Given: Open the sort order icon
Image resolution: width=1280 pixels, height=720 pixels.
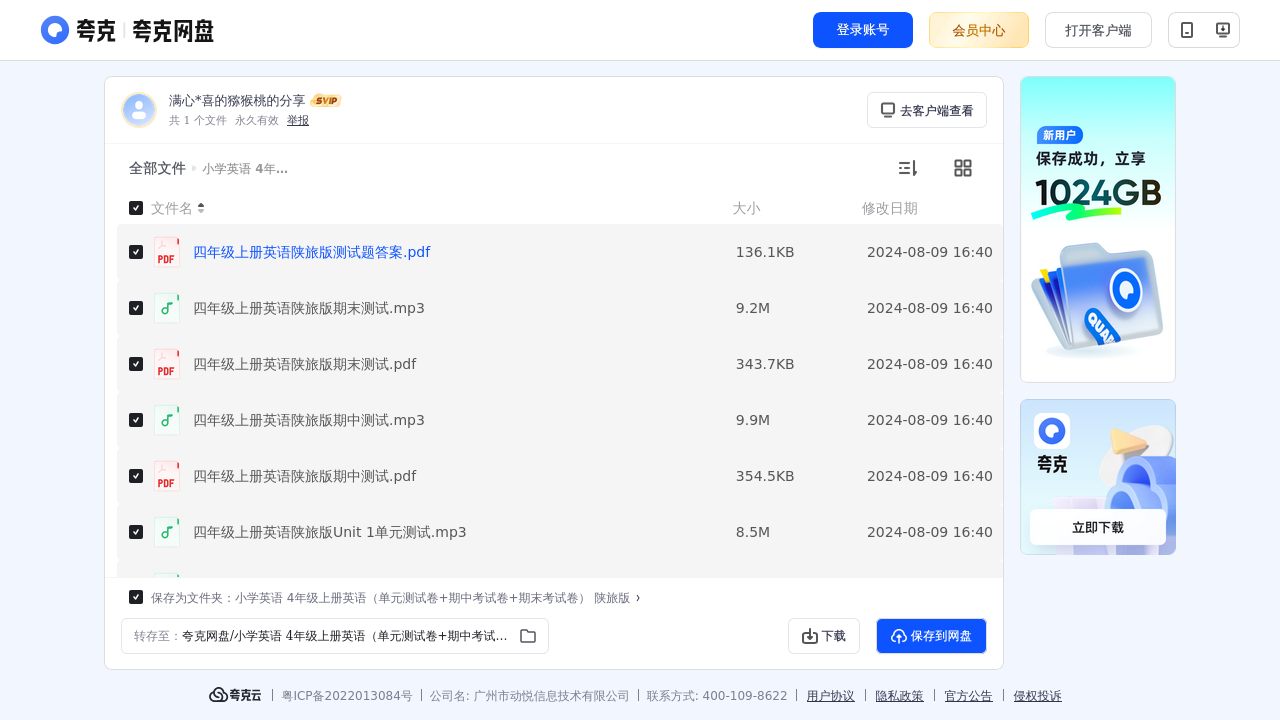Looking at the screenshot, I should (x=907, y=168).
